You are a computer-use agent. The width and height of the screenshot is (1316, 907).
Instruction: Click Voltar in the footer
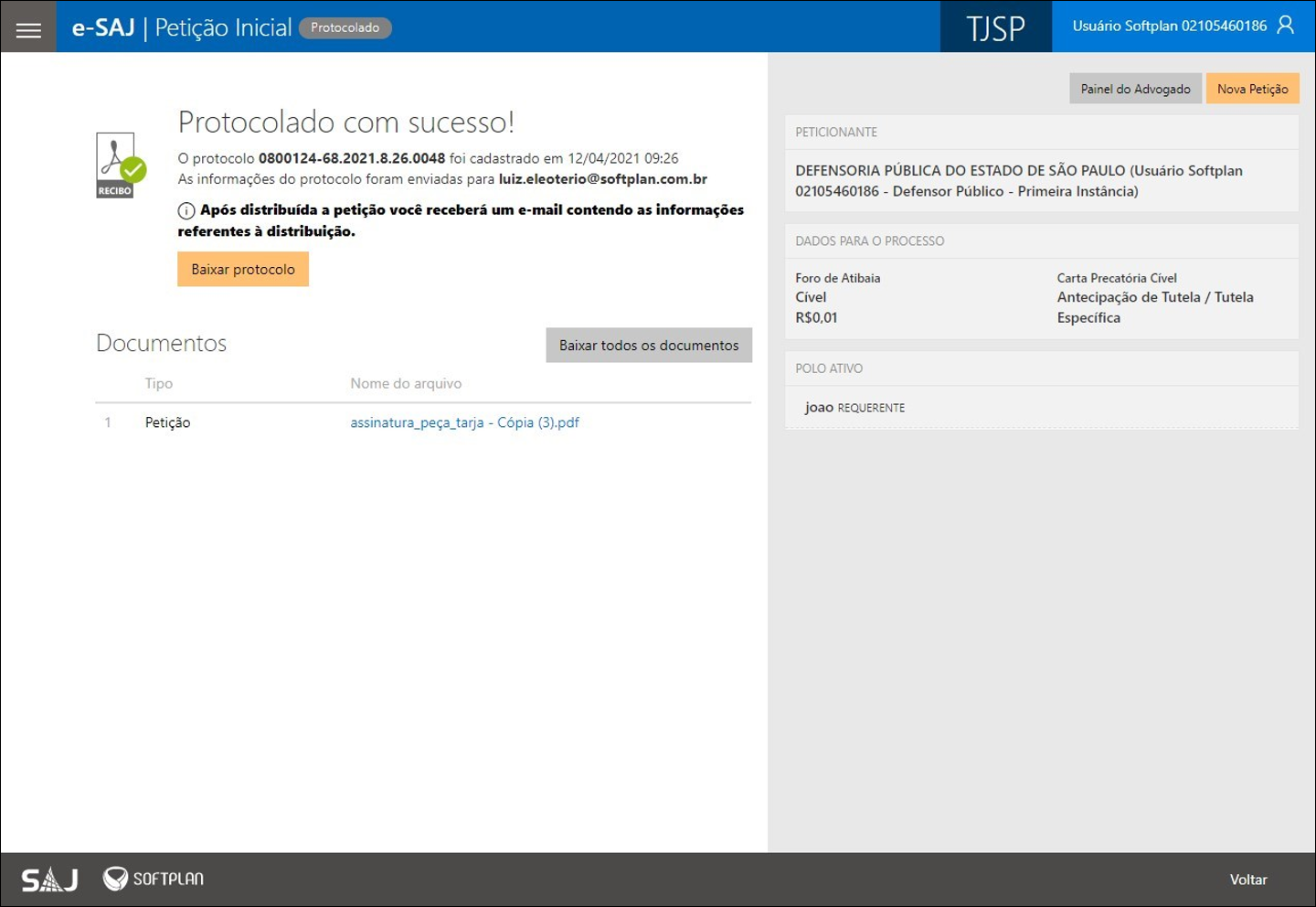[1247, 880]
